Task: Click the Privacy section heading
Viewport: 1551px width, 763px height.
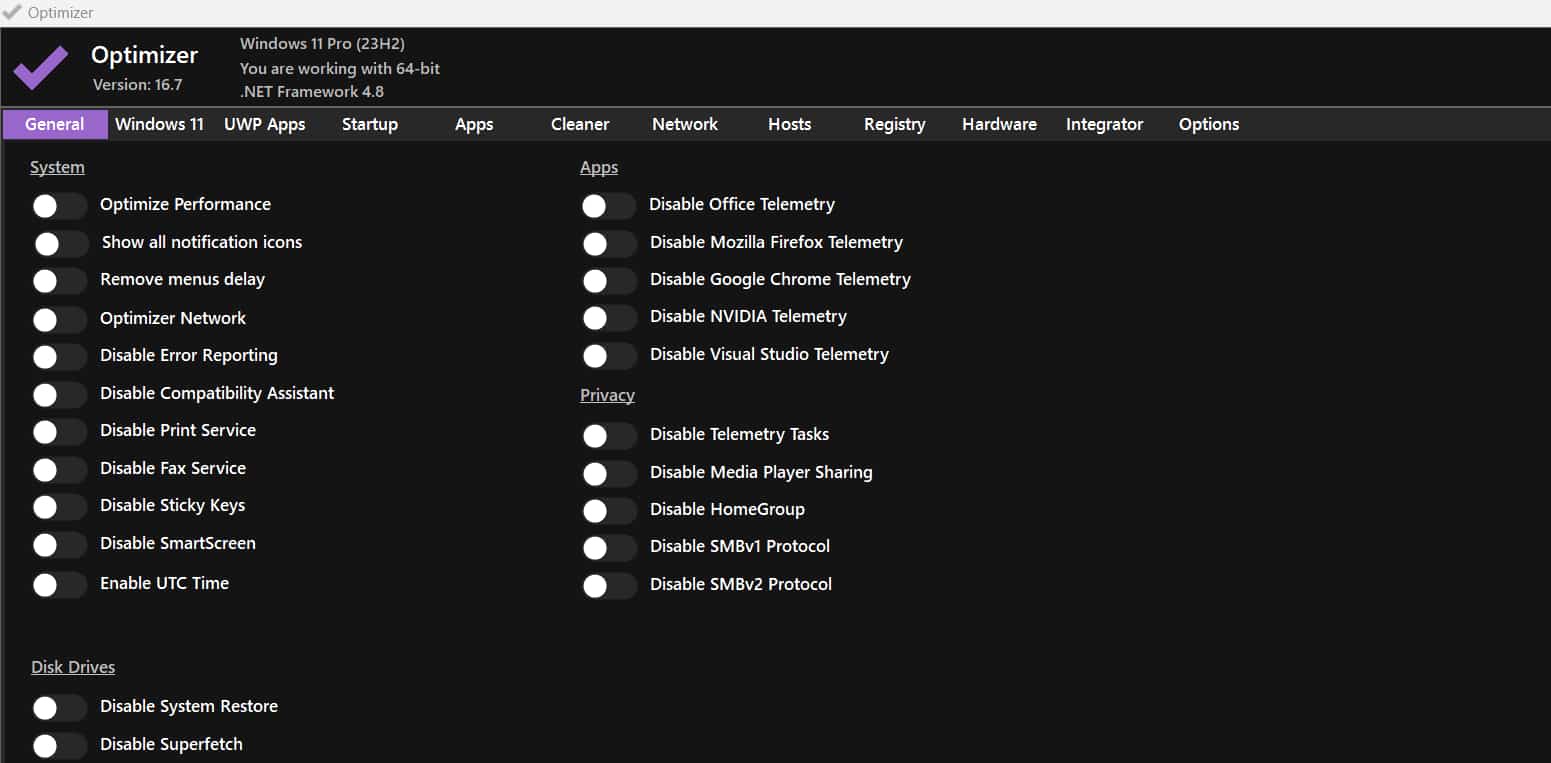Action: click(x=607, y=395)
